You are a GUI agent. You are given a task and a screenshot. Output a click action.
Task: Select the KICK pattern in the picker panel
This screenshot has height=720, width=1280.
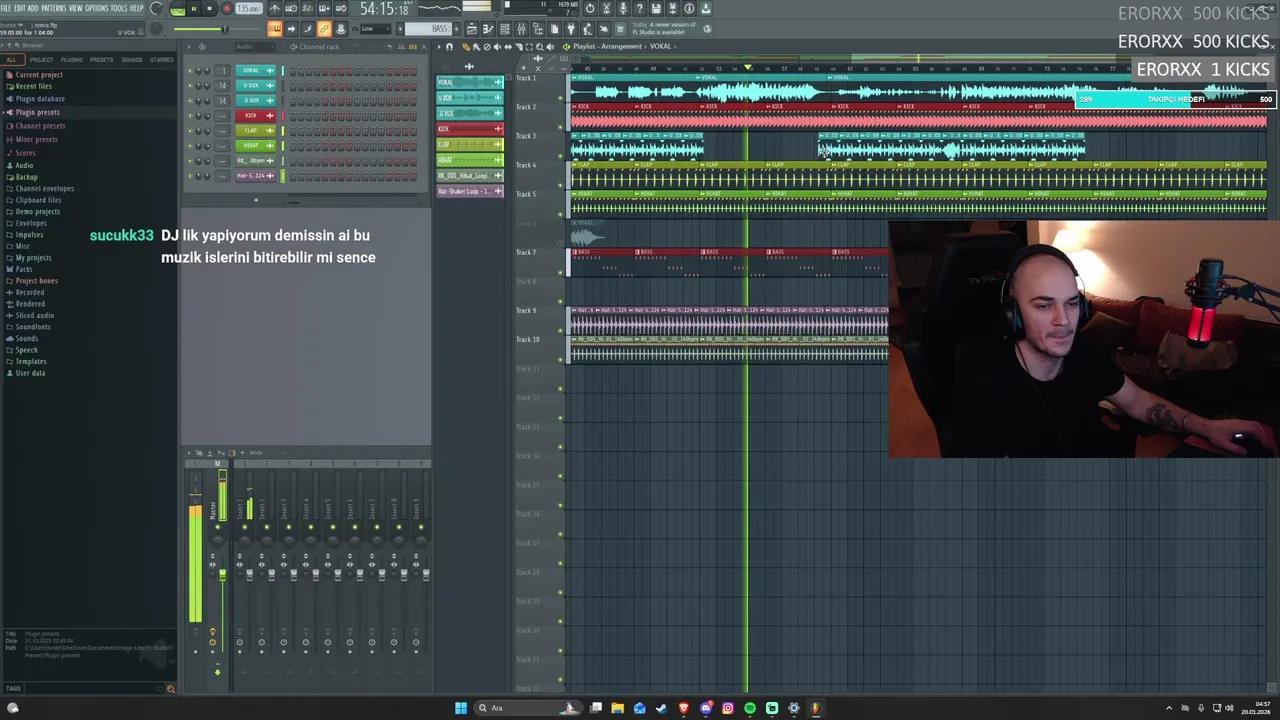tap(470, 129)
